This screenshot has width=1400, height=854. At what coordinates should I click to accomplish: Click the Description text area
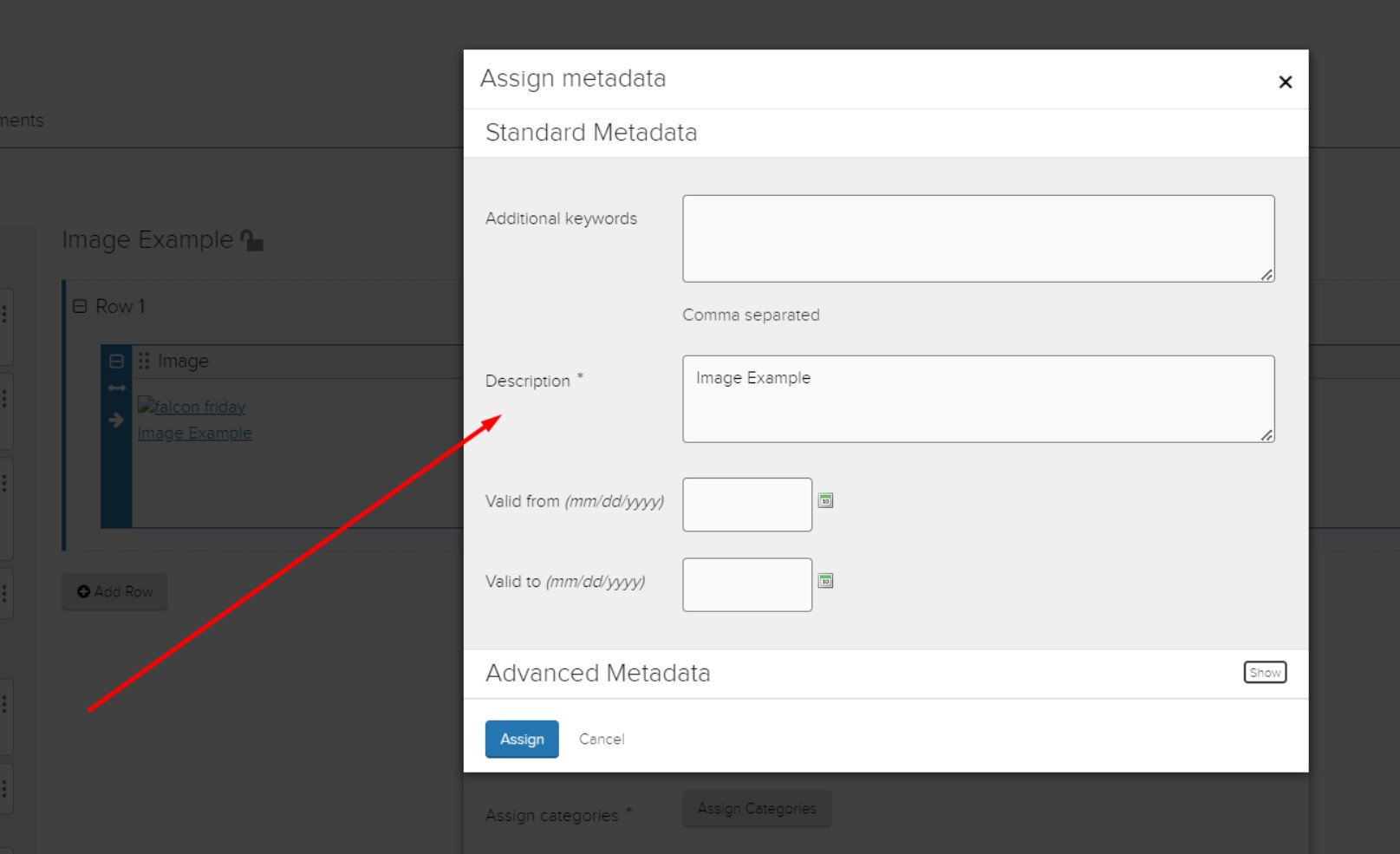tap(978, 399)
